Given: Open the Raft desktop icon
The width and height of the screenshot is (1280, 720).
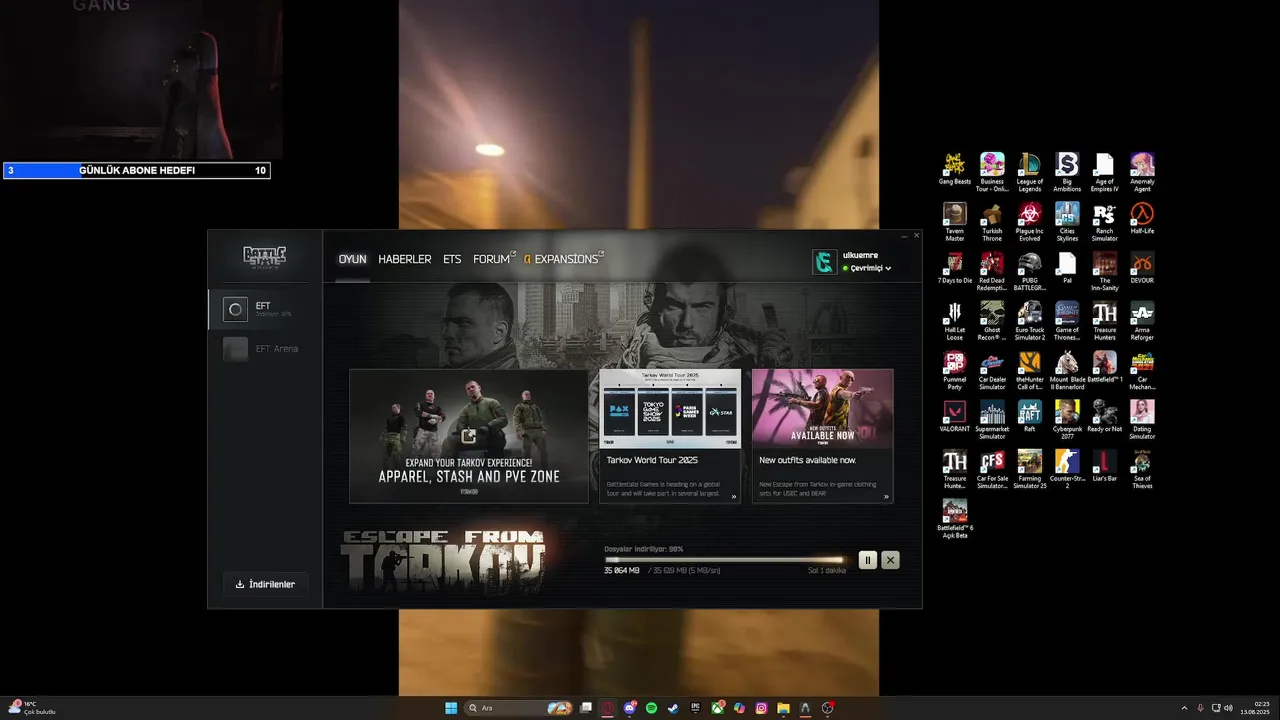Looking at the screenshot, I should tap(1030, 417).
